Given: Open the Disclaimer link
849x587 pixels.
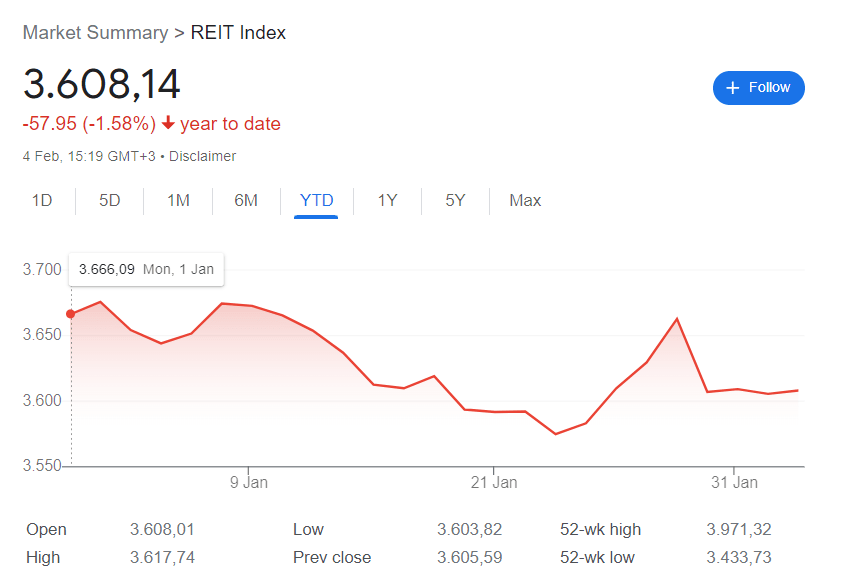Looking at the screenshot, I should point(203,156).
